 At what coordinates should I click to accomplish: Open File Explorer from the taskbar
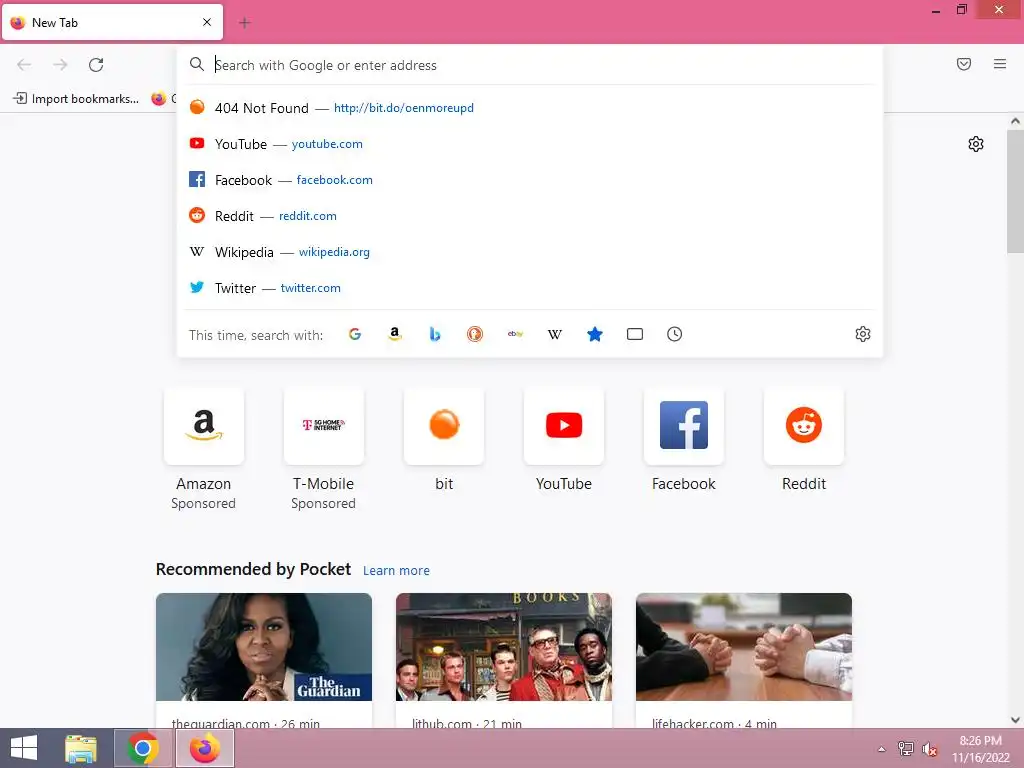click(x=81, y=748)
